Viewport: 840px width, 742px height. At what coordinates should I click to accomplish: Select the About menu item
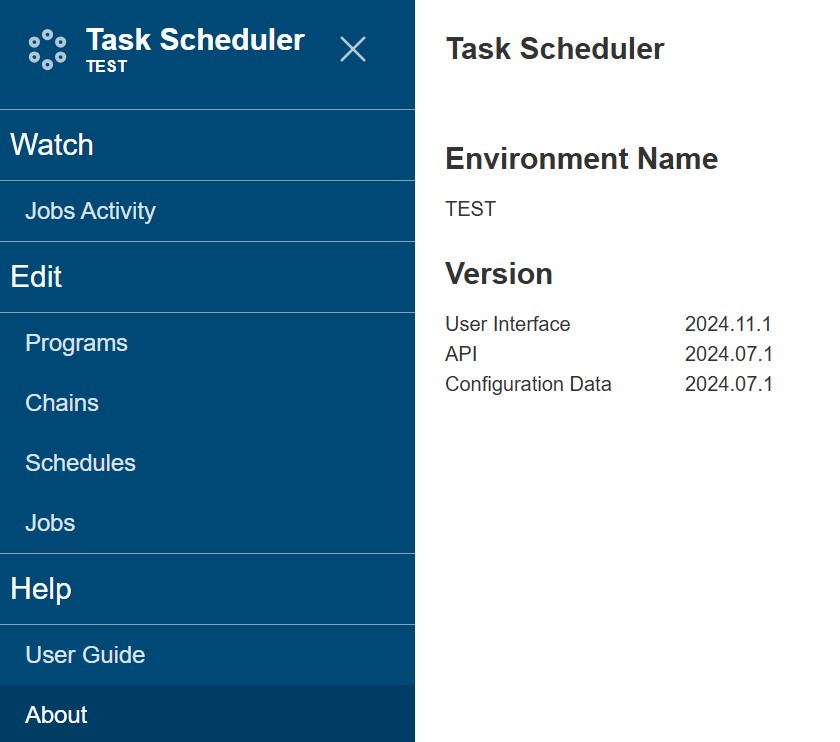56,715
